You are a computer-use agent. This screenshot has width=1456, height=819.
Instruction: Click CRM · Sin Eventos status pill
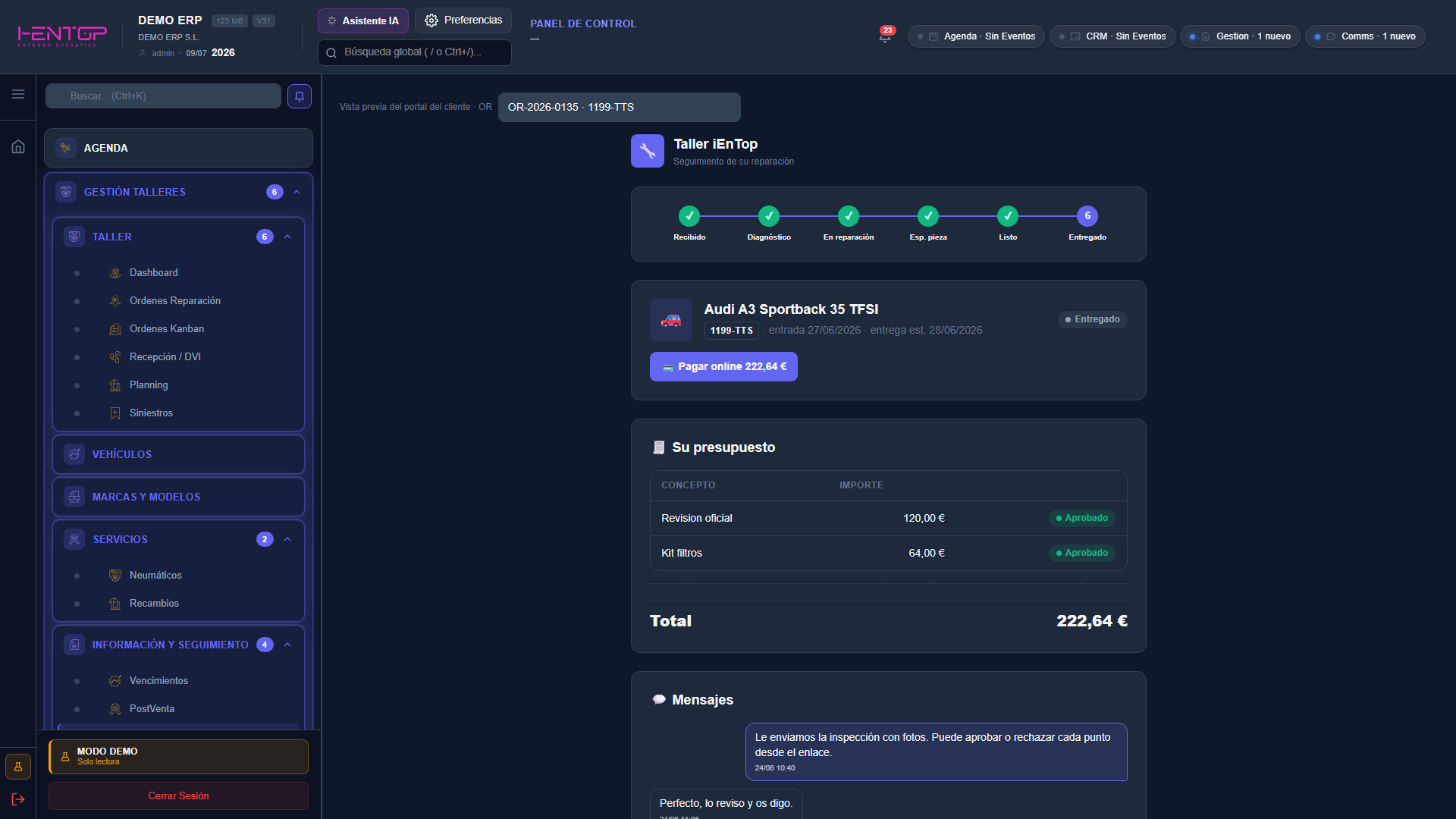1112,36
